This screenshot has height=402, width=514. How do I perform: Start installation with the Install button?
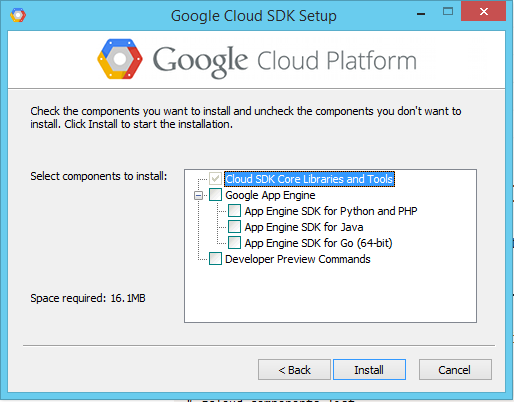(369, 369)
